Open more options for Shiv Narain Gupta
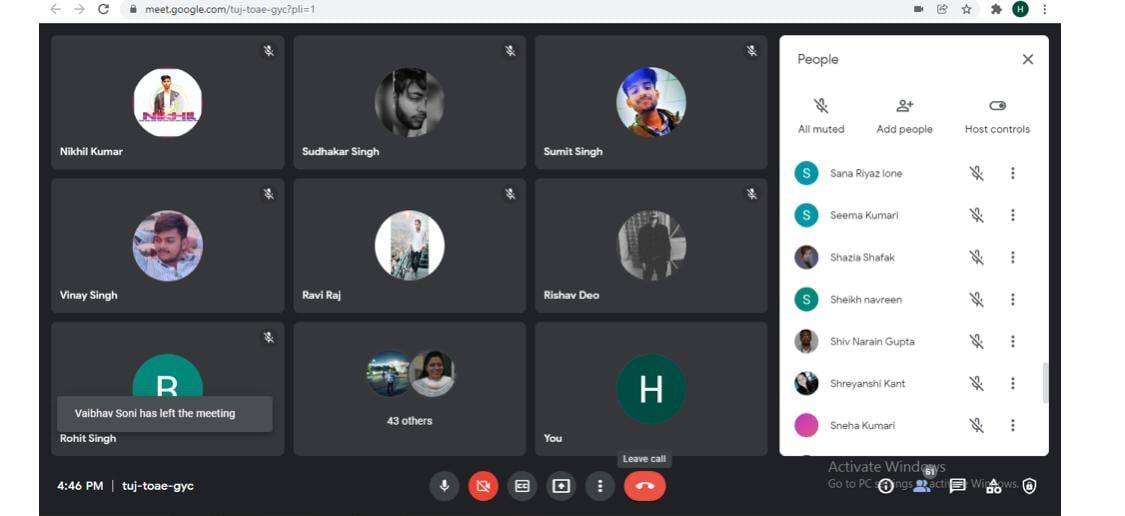Image resolution: width=1125 pixels, height=516 pixels. click(1012, 342)
